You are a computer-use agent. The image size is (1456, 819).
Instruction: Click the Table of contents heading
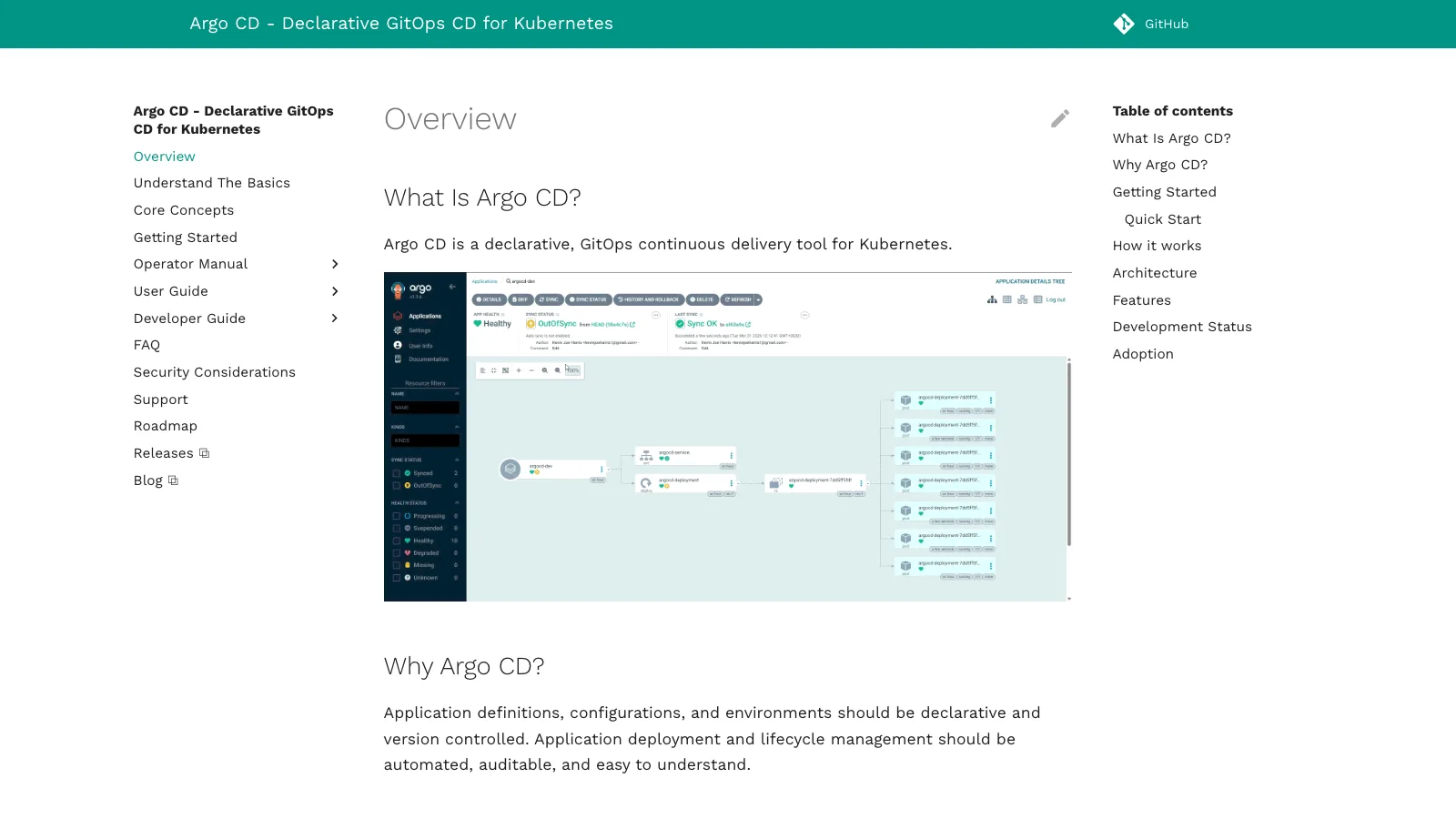point(1173,111)
